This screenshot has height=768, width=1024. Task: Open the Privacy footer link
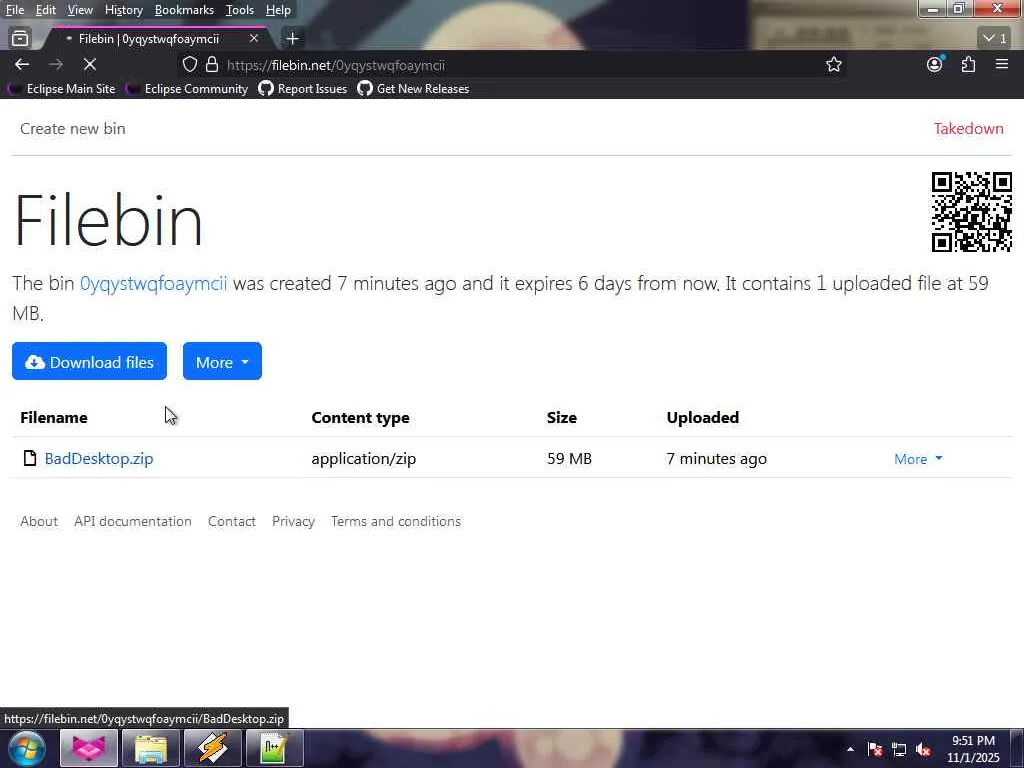pos(293,521)
